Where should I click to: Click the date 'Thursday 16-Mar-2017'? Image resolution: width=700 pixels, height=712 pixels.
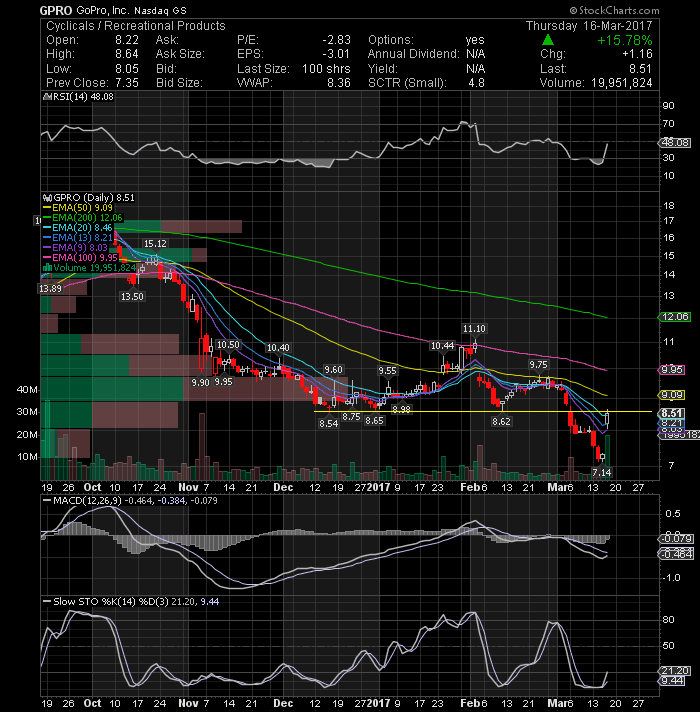pos(589,26)
